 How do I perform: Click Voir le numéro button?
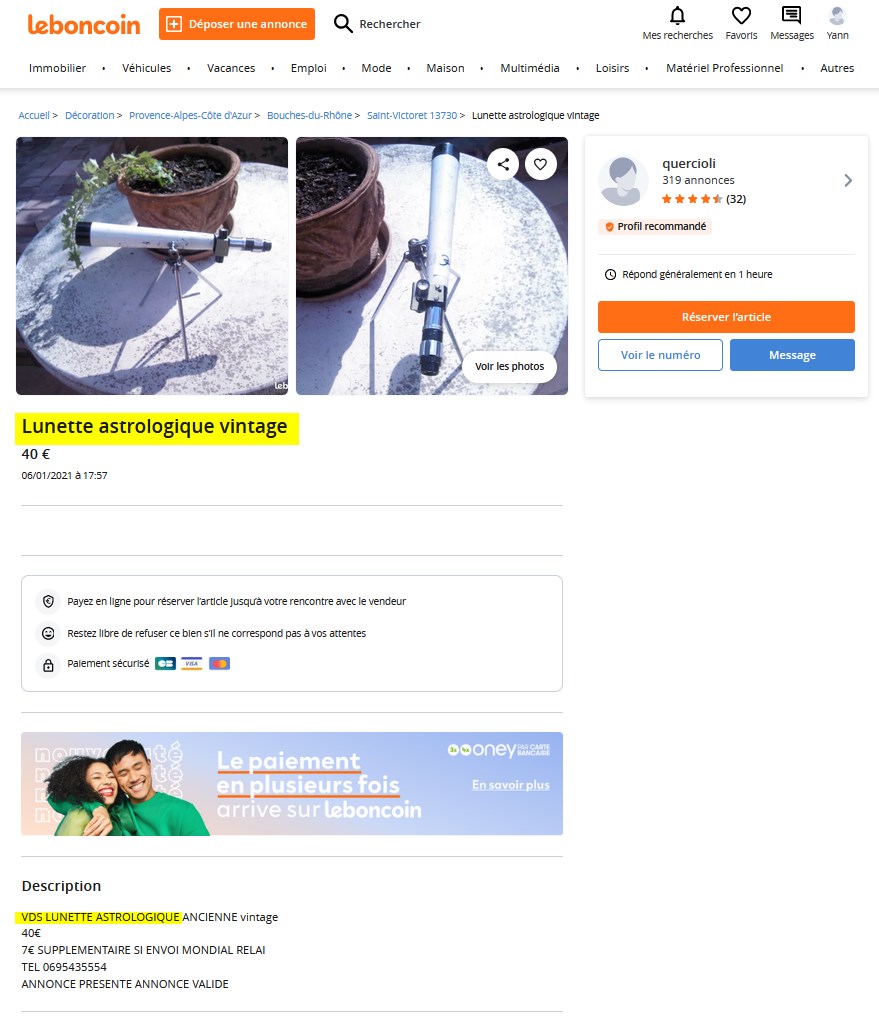(660, 355)
